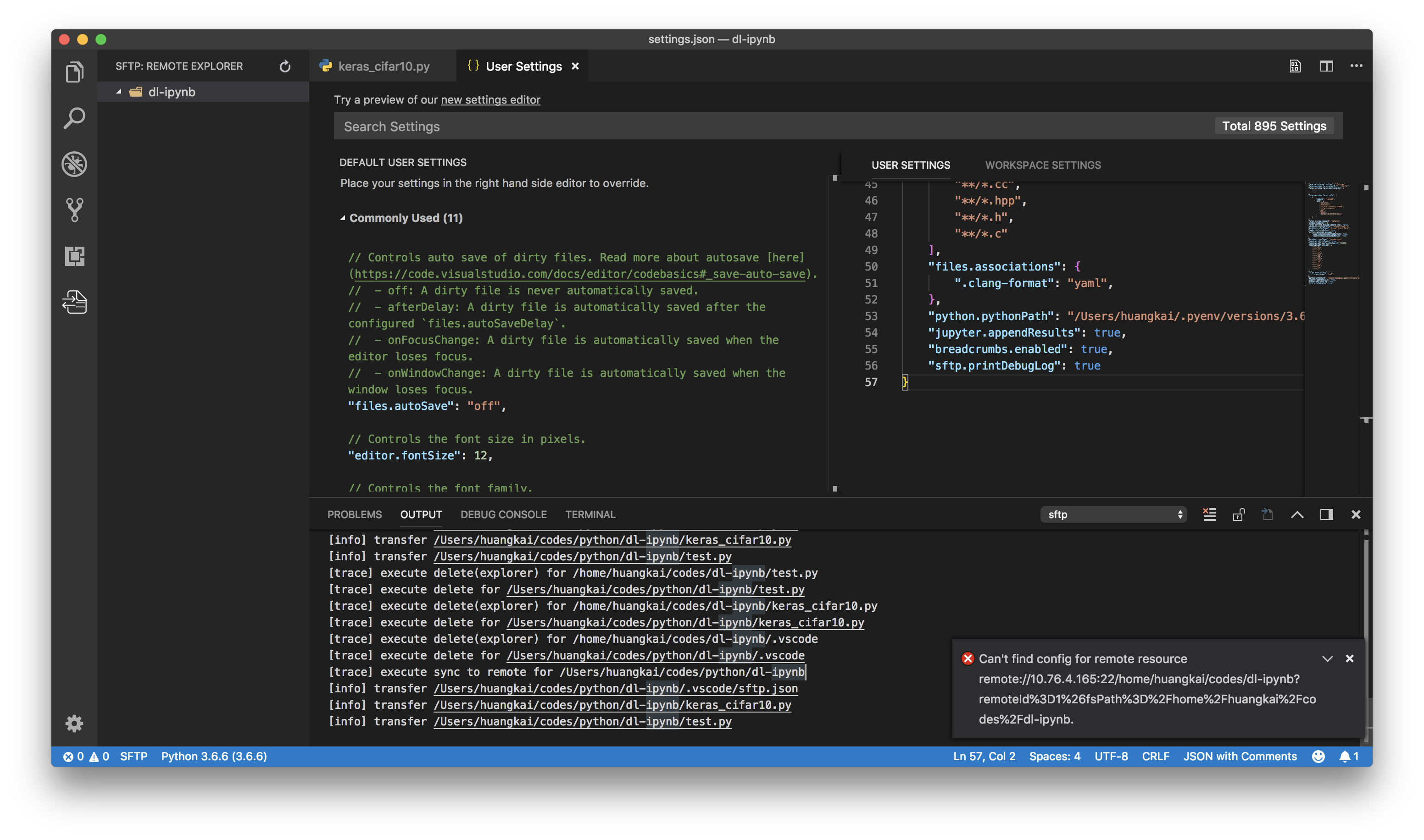Select the User Settings editor tab
Screen dimensions: 1424x840
523,66
